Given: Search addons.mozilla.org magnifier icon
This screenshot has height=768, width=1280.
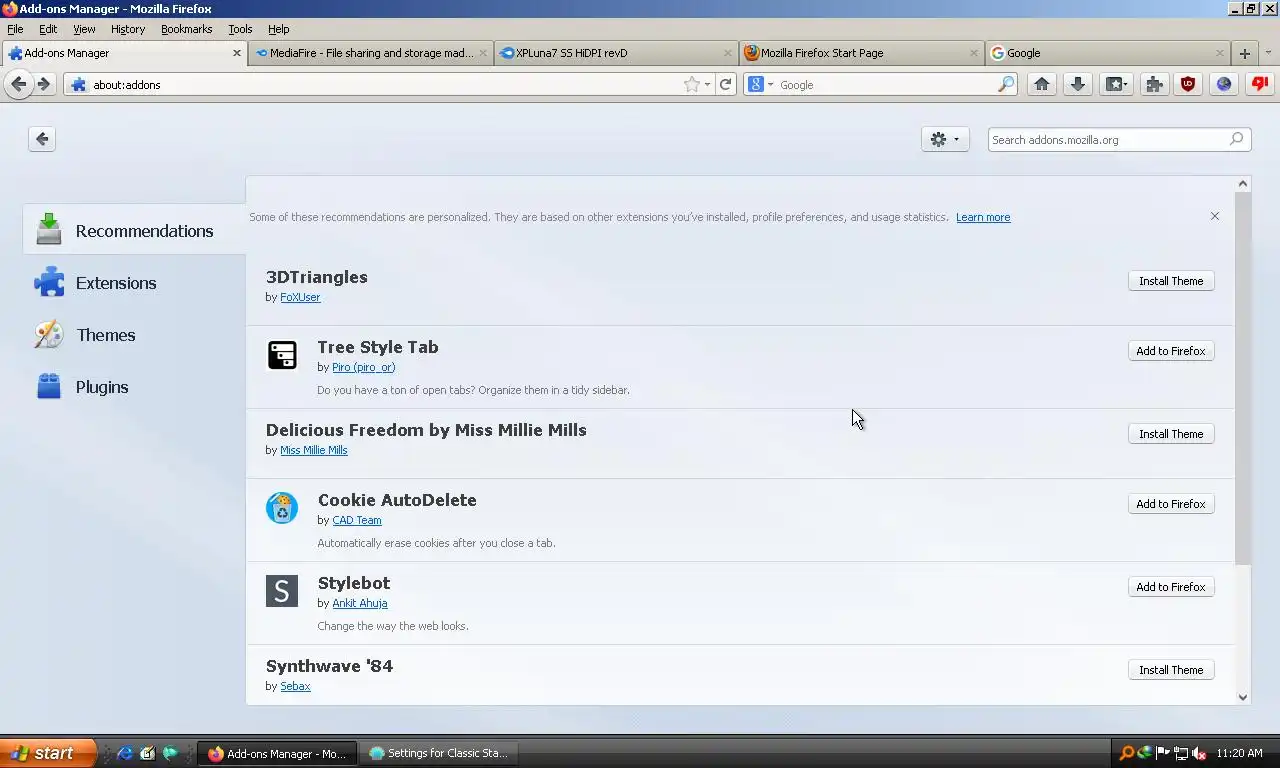Looking at the screenshot, I should 1236,139.
